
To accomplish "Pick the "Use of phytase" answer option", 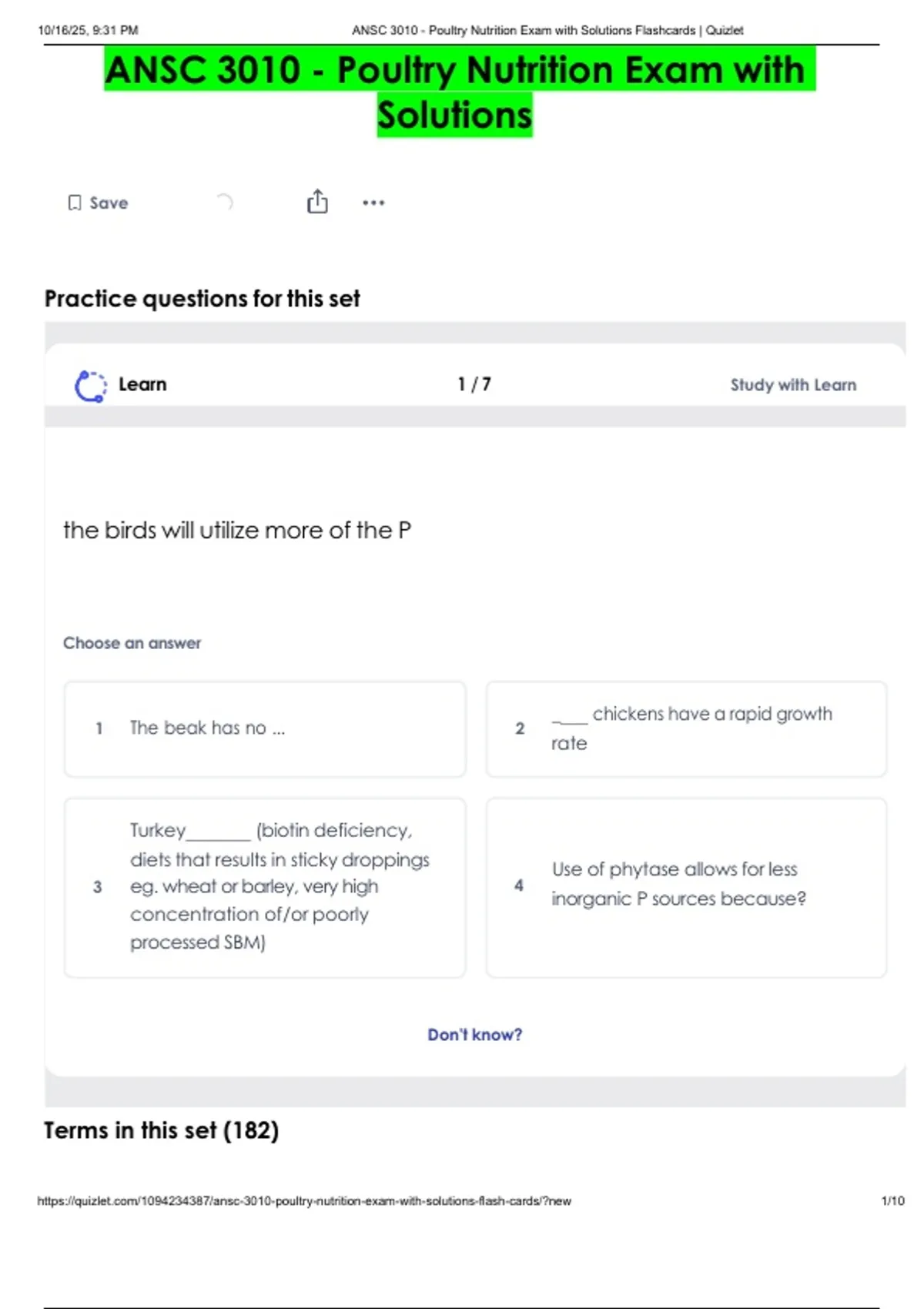I will click(685, 887).
